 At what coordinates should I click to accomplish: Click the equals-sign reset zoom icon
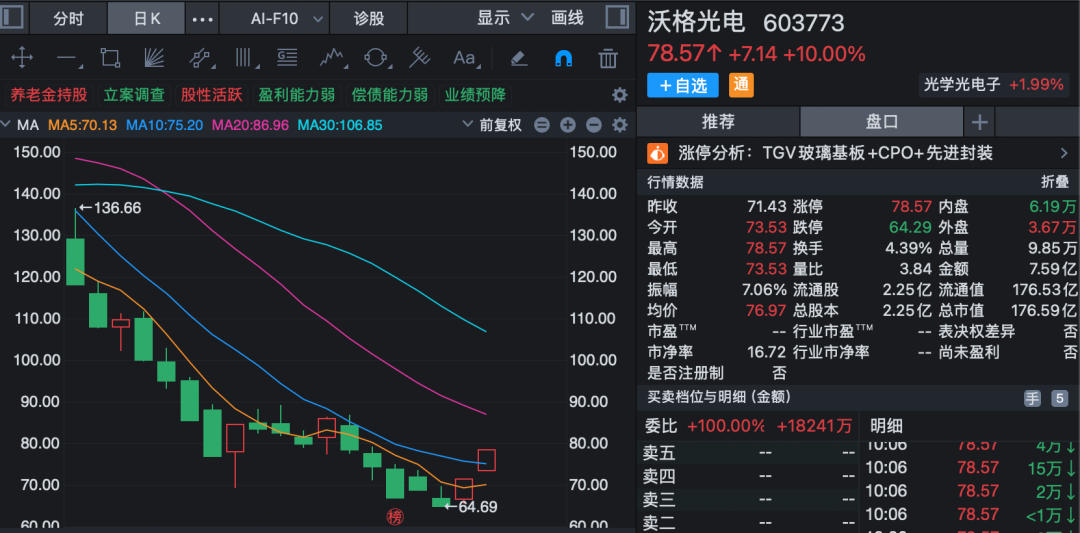[542, 125]
